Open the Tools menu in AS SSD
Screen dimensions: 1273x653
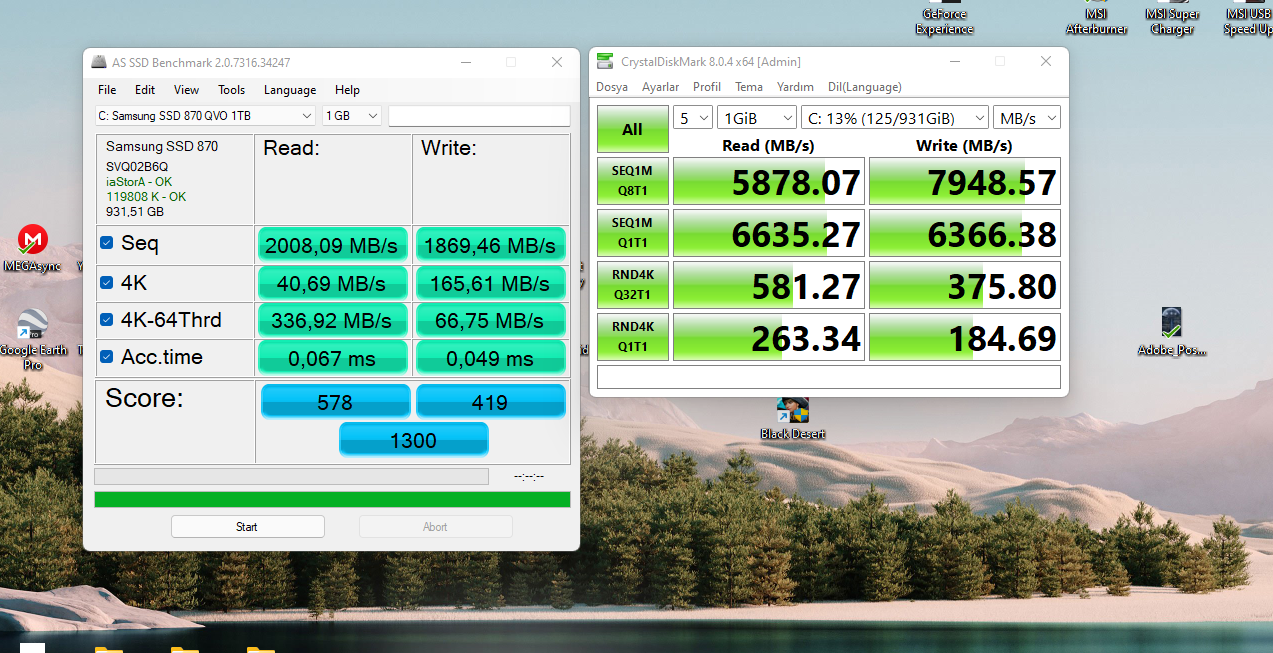pos(231,90)
